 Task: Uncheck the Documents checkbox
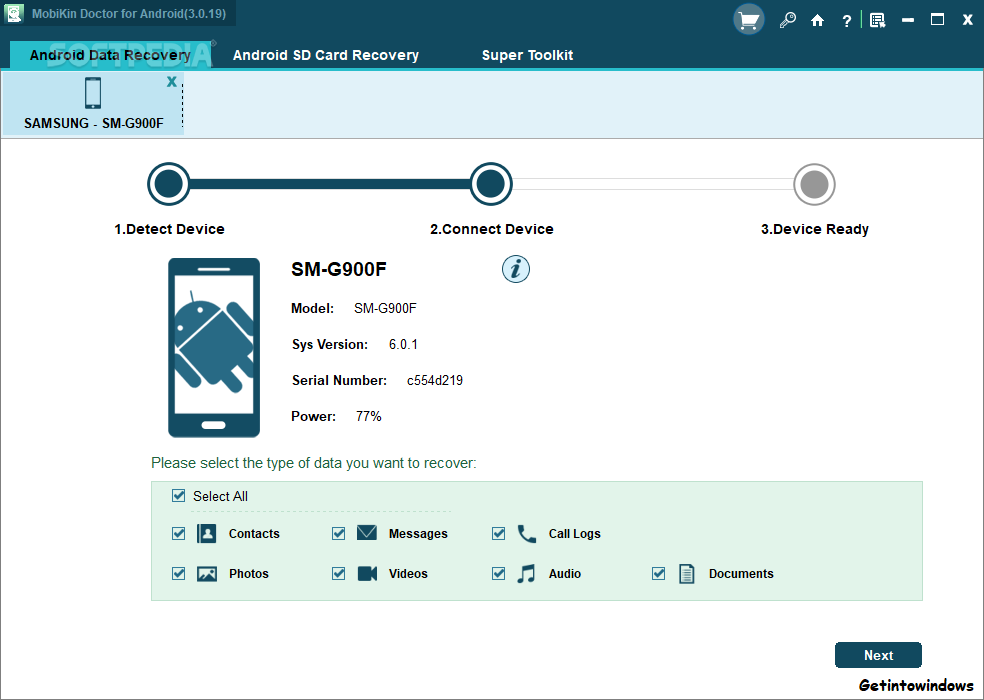(x=659, y=574)
